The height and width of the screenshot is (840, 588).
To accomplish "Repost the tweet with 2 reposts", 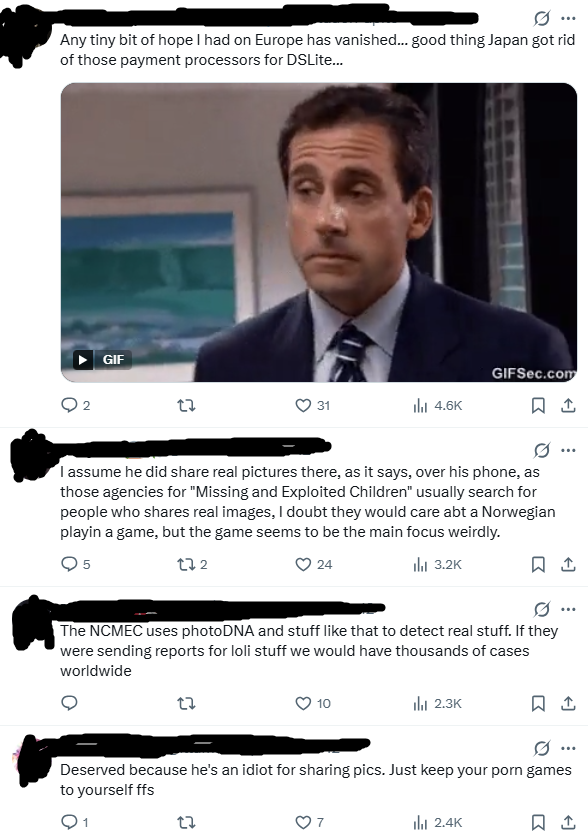I will point(192,564).
